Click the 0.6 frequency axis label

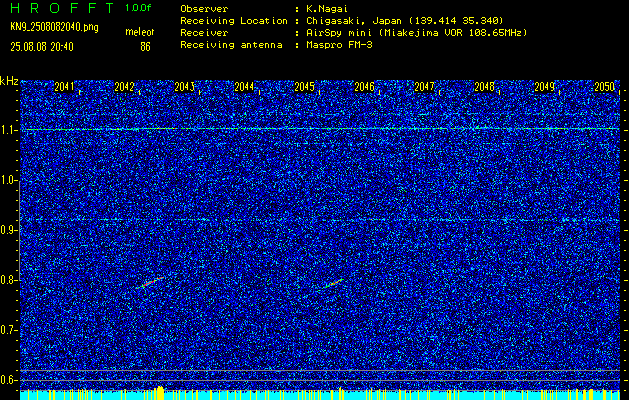pos(8,380)
